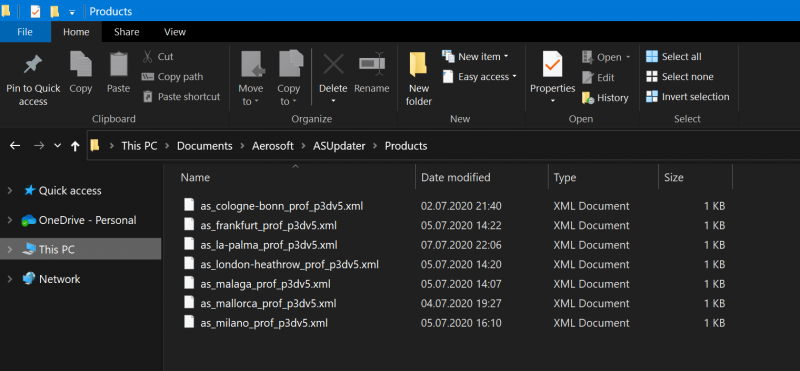
Task: Select Quick access in navigation pane
Action: (70, 190)
